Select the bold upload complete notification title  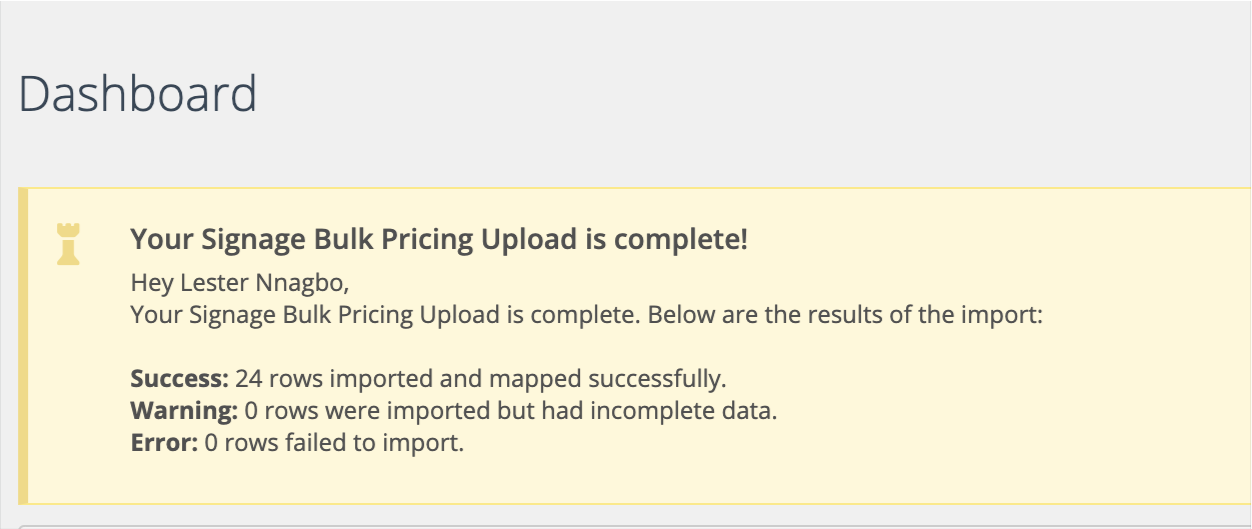(x=439, y=240)
